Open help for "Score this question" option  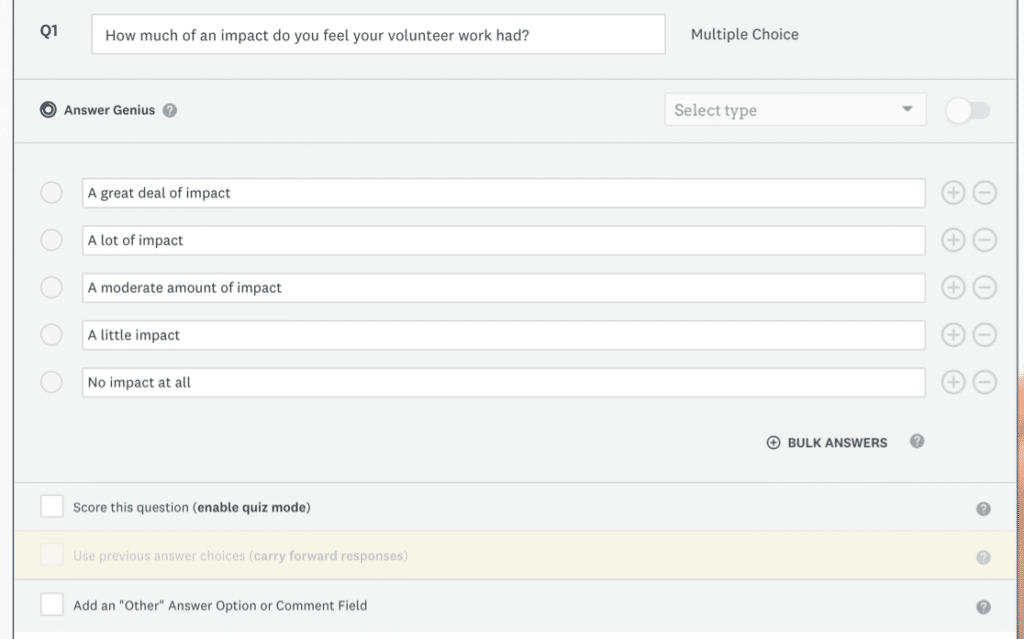click(x=983, y=506)
